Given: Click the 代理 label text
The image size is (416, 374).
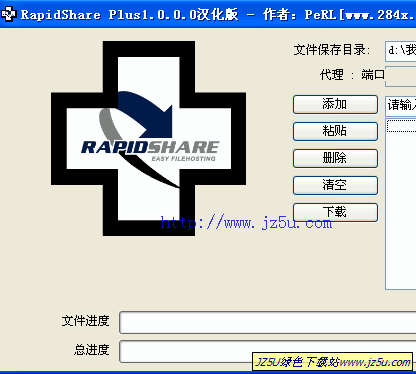Looking at the screenshot, I should (332, 75).
